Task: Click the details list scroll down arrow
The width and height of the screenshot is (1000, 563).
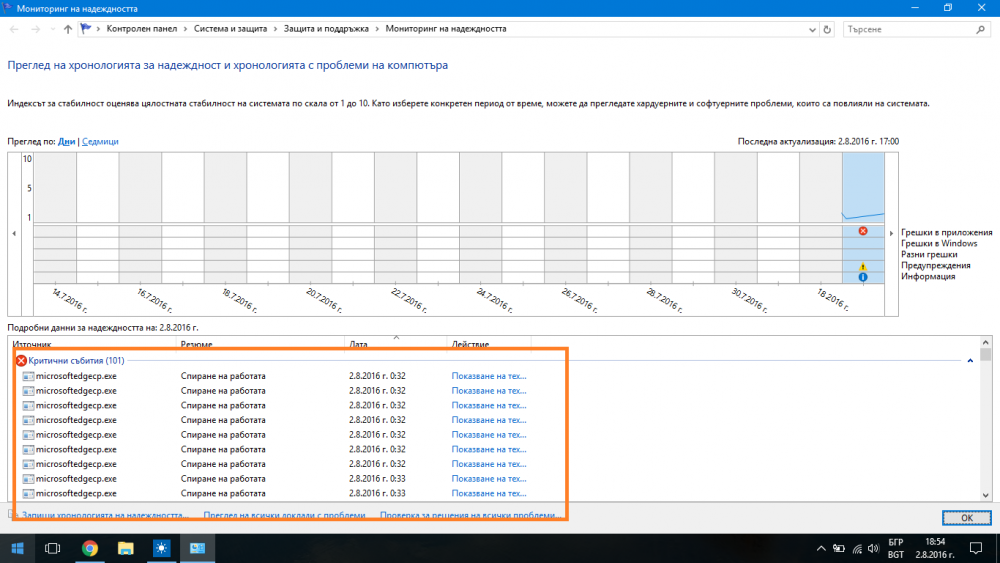Action: (986, 495)
